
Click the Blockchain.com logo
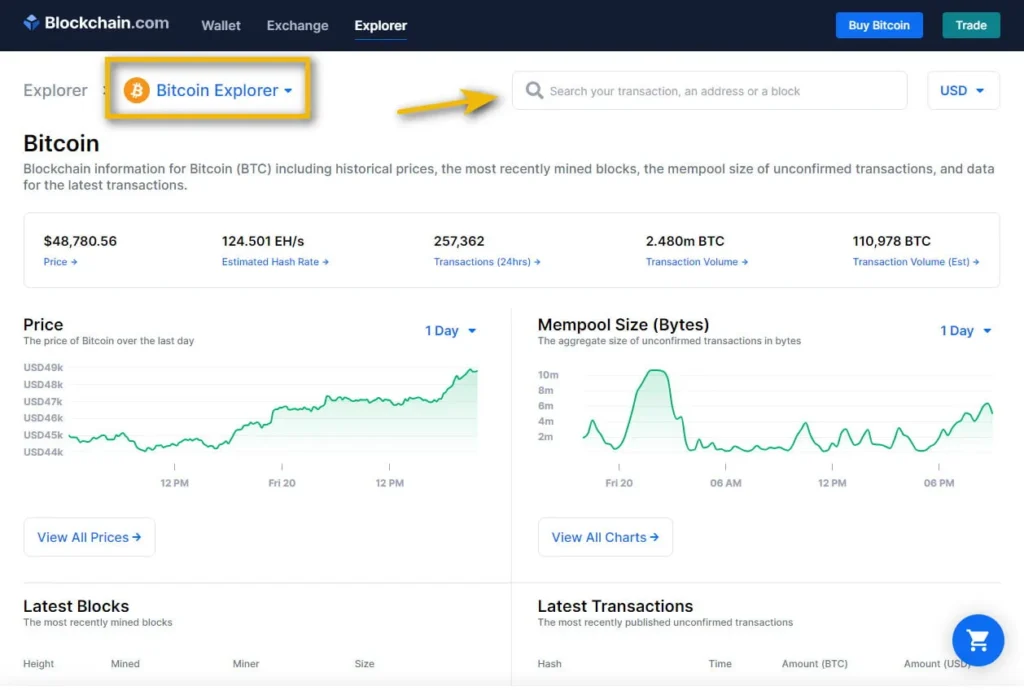[x=96, y=24]
